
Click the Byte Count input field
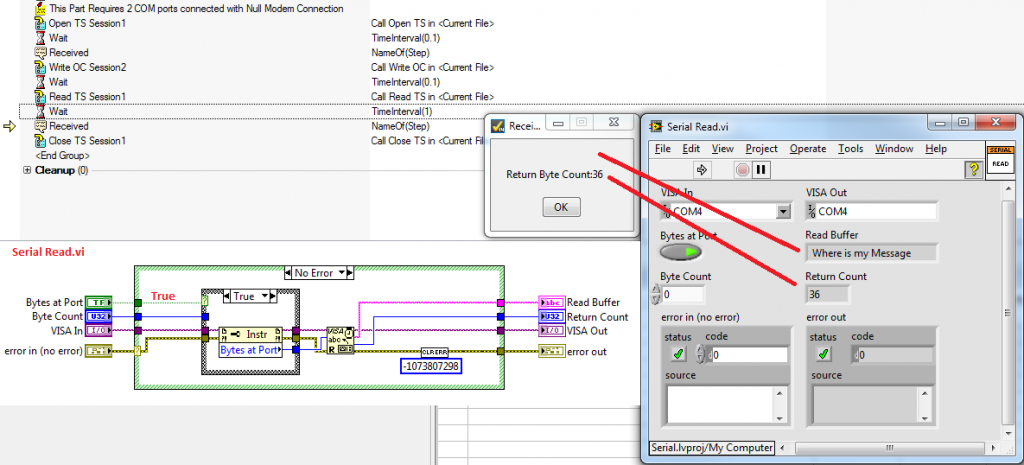coord(680,295)
